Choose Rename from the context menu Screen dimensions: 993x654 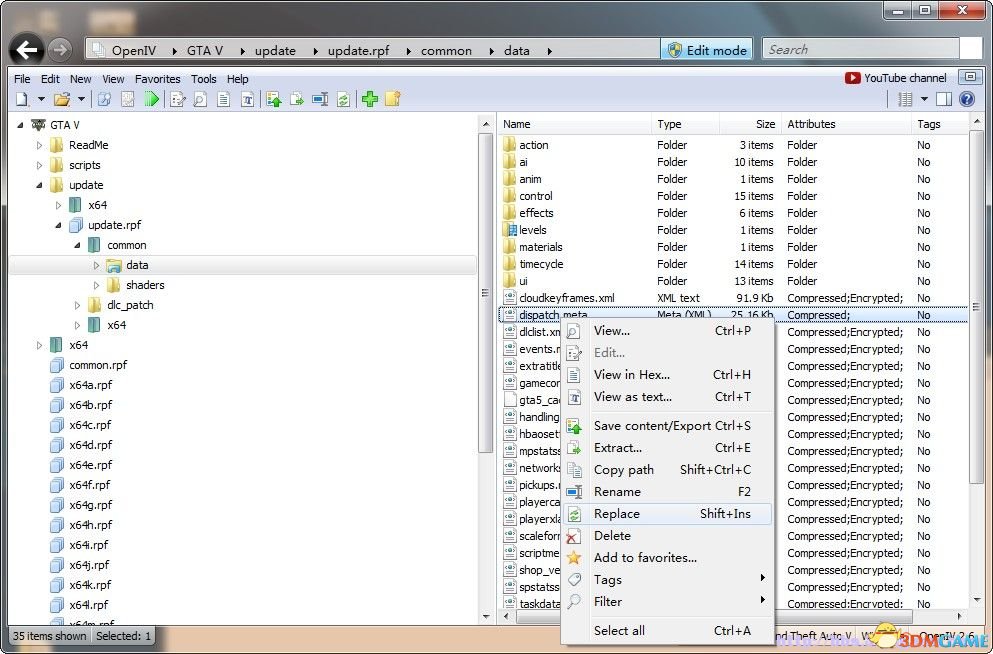pos(667,492)
